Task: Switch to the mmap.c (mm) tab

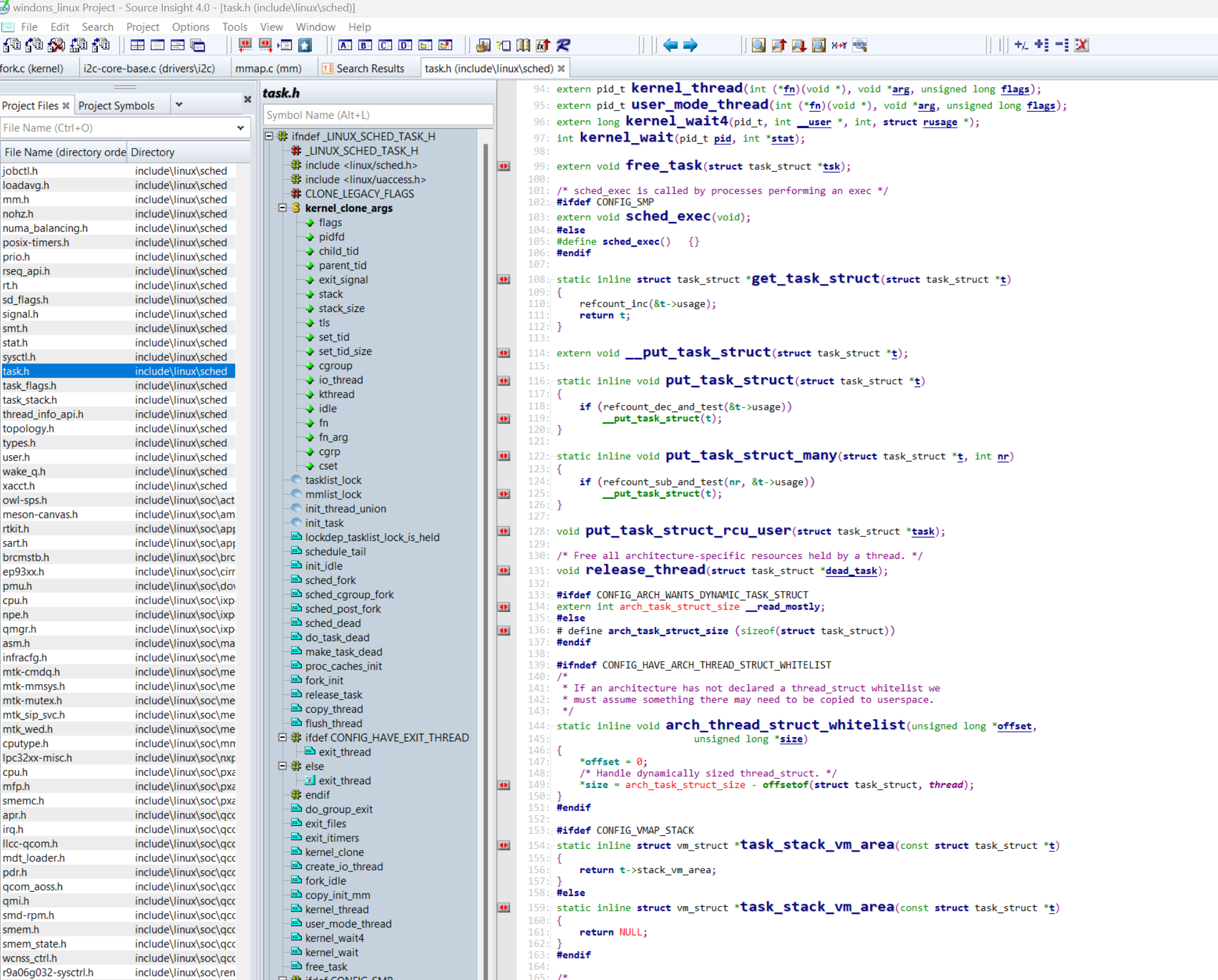Action: tap(268, 69)
